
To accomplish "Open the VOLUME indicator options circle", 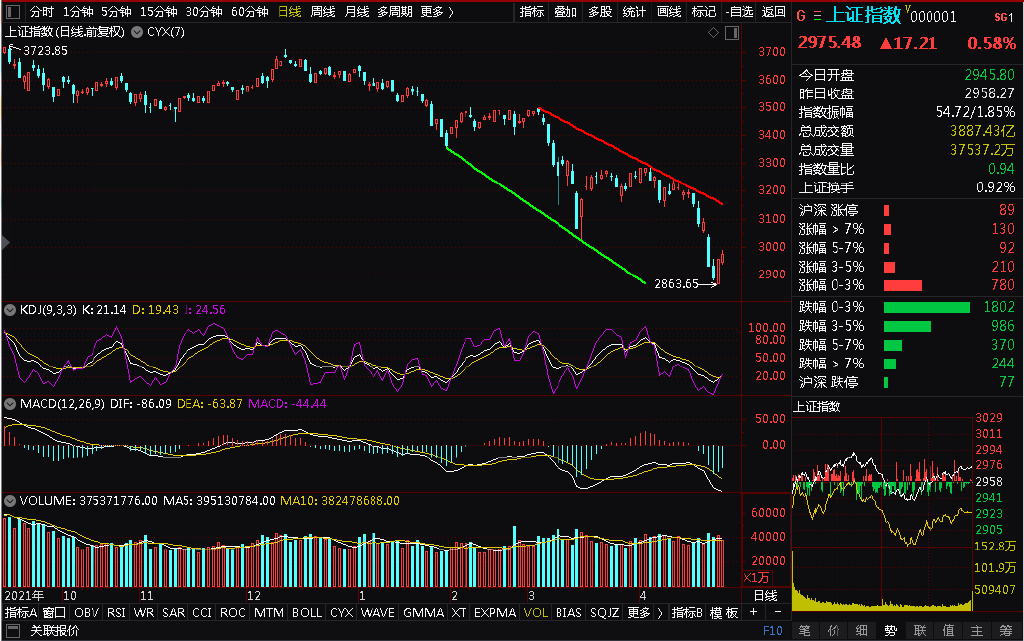I will [10, 501].
